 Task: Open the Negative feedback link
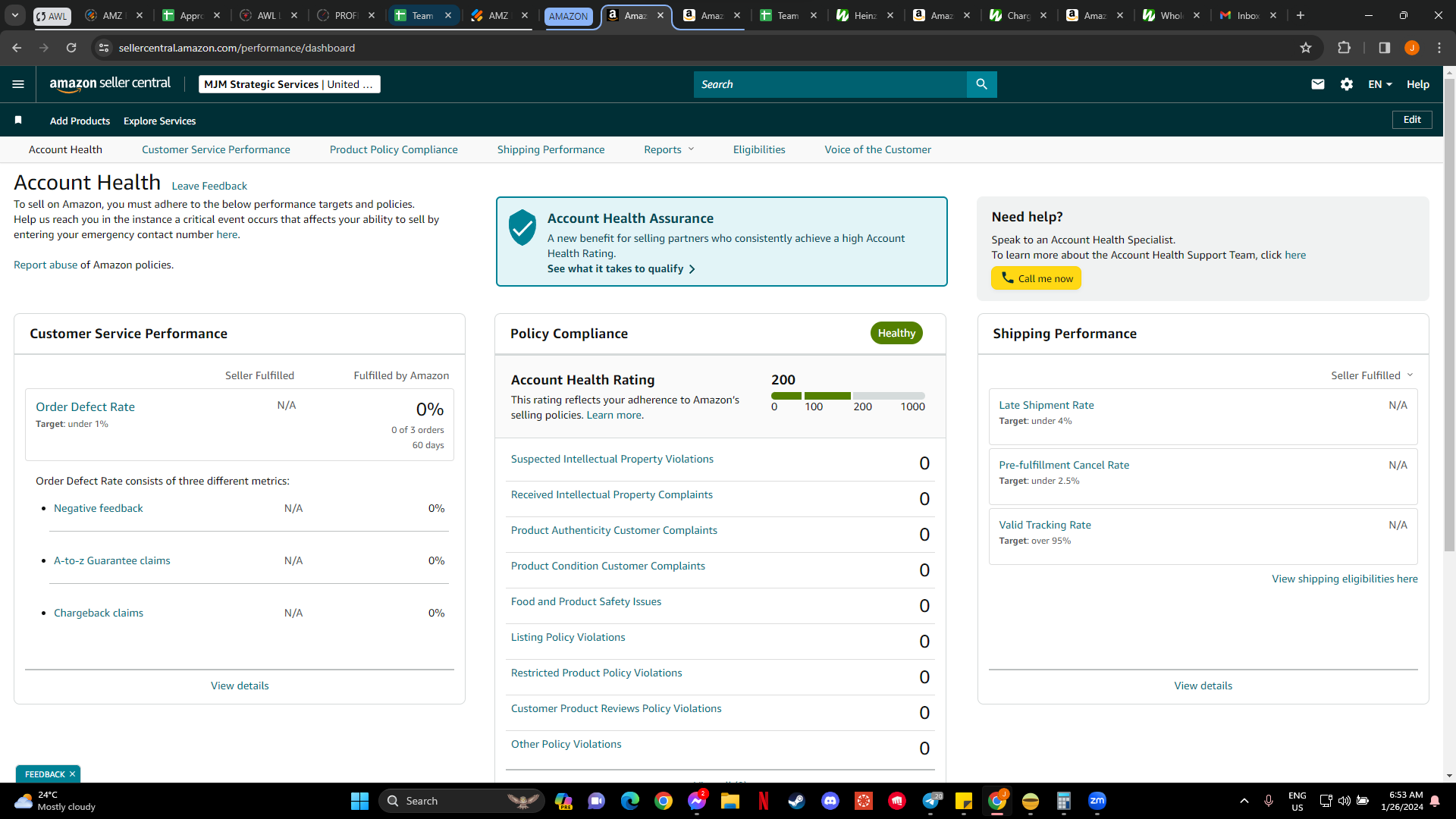[99, 508]
